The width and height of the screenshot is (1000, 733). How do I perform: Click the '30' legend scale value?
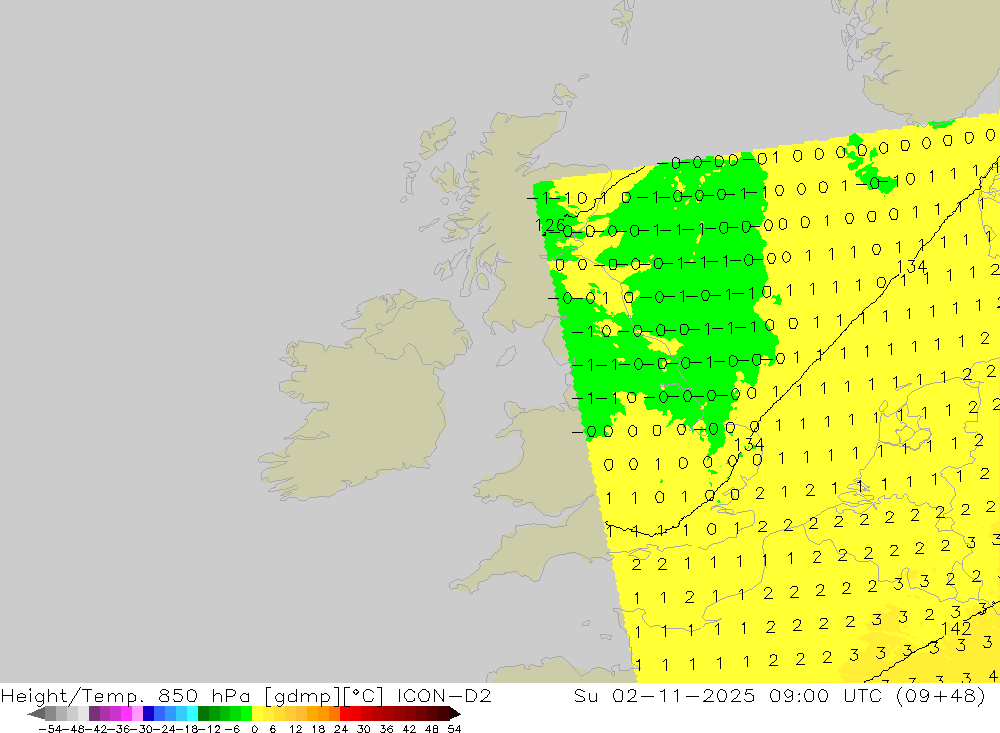364,729
